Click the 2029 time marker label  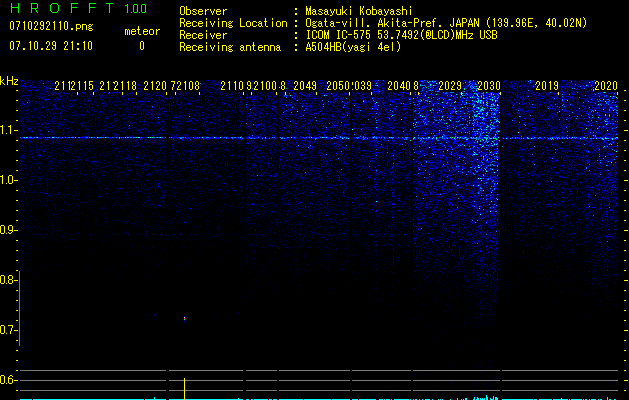tap(450, 86)
